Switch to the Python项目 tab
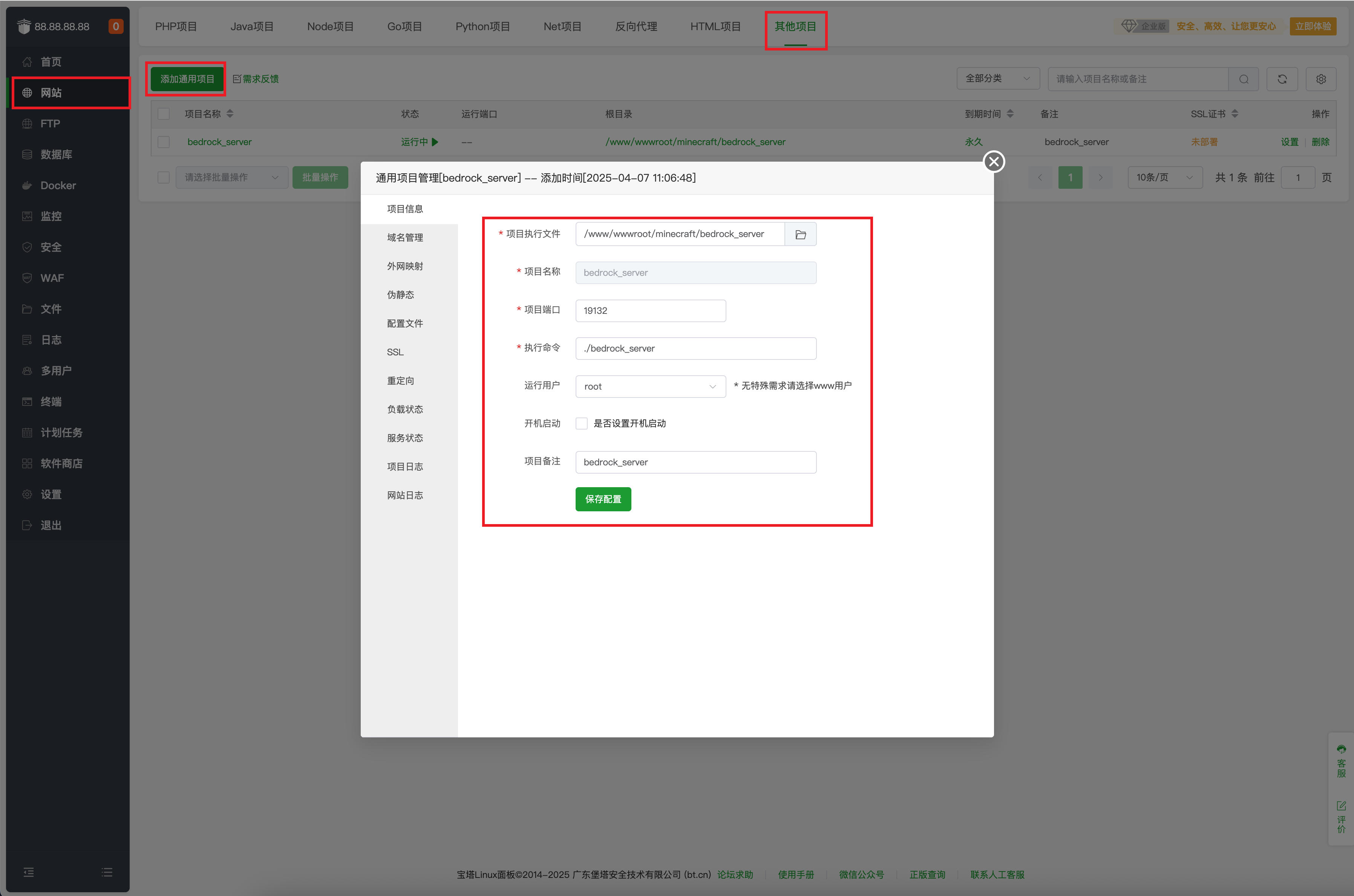The image size is (1354, 896). (482, 26)
